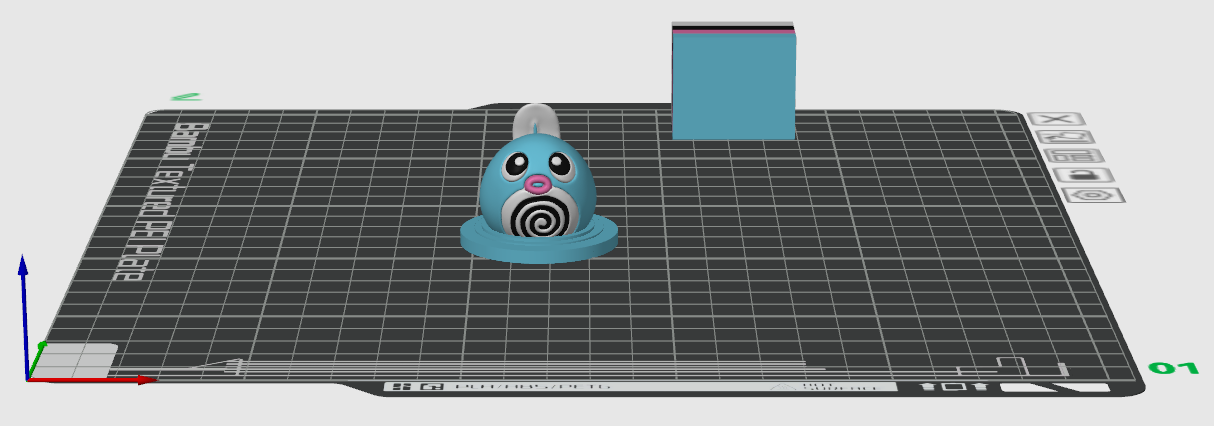Select the pink mouth ring on model
The width and height of the screenshot is (1214, 426).
click(538, 184)
